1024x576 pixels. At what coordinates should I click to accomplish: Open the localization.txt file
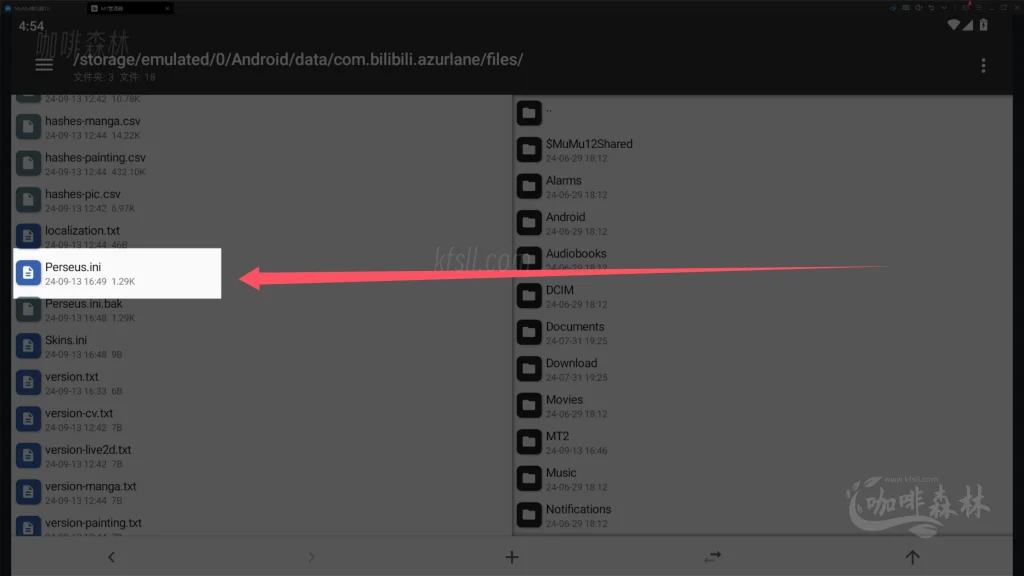coord(261,237)
